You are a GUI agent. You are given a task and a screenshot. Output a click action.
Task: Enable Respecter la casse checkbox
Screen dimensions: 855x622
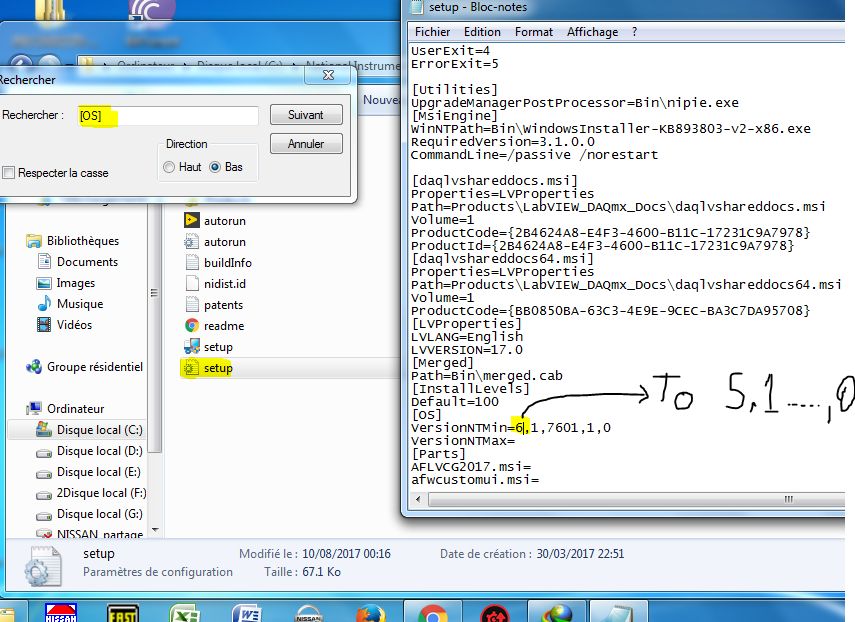point(8,173)
